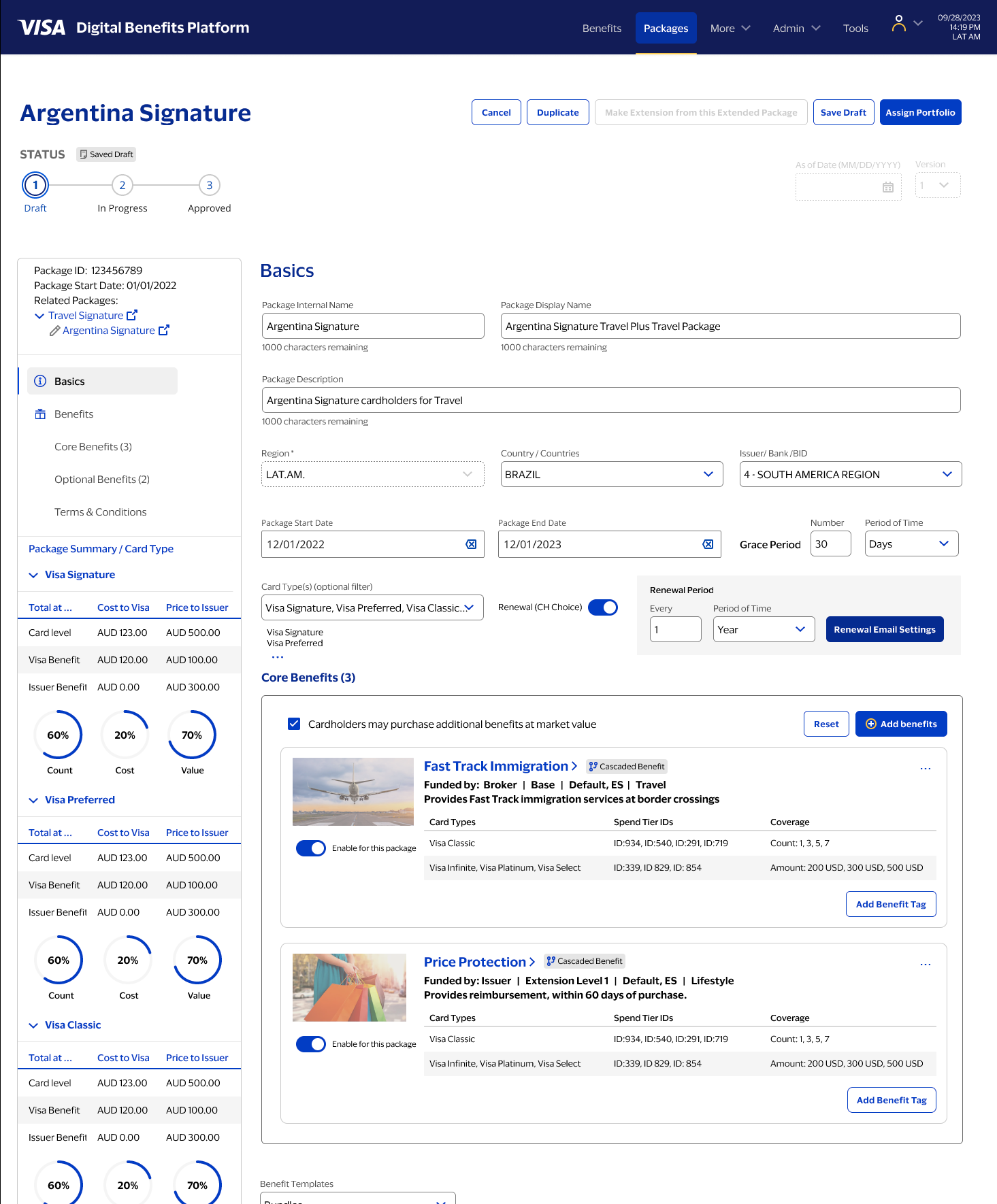Click Cascaded Benefit badge on Fast Track Immigration

pyautogui.click(x=627, y=767)
